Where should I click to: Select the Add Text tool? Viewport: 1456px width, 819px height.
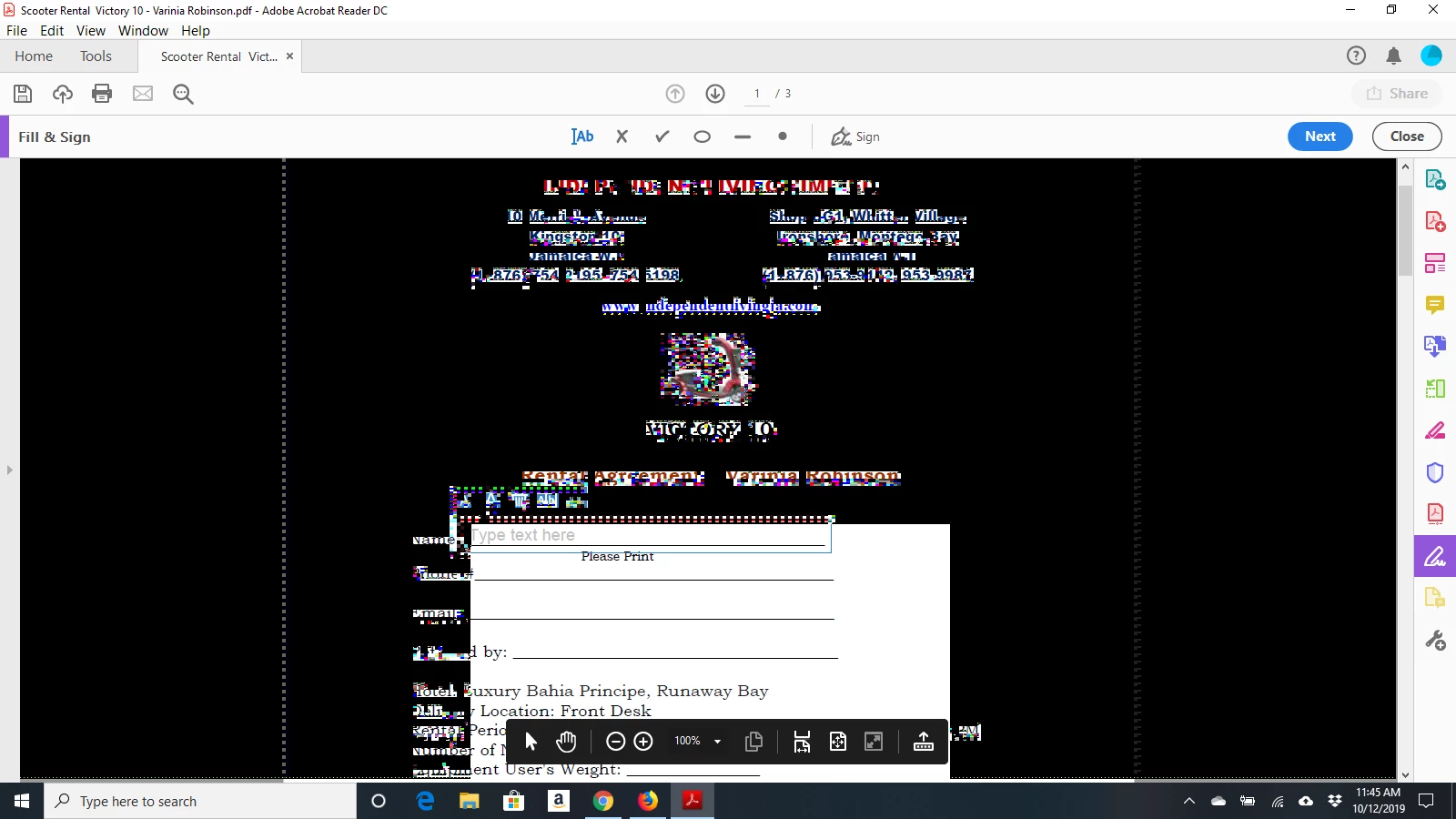click(x=582, y=136)
